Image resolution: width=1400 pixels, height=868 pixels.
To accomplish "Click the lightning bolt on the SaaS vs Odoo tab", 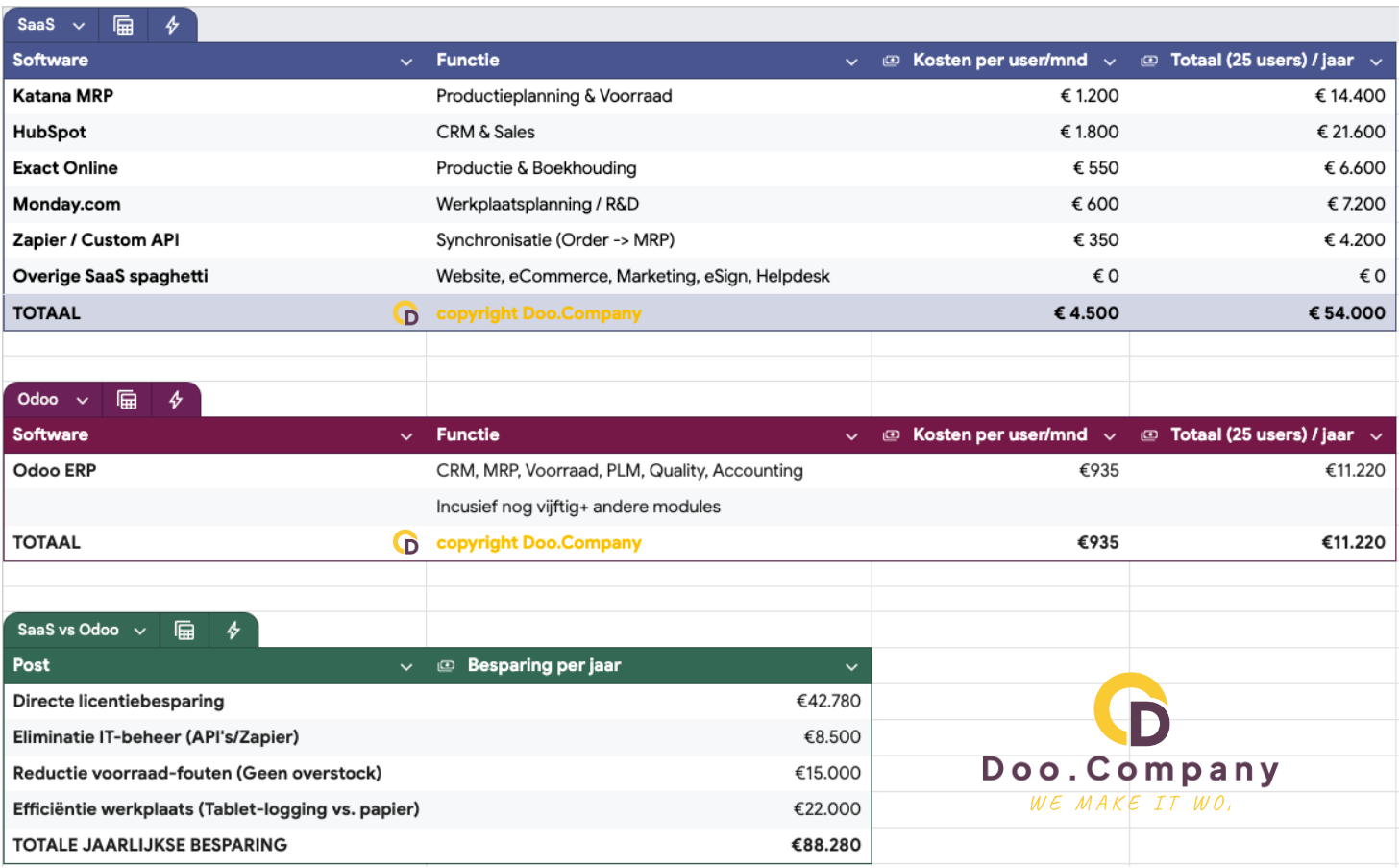I will click(233, 630).
